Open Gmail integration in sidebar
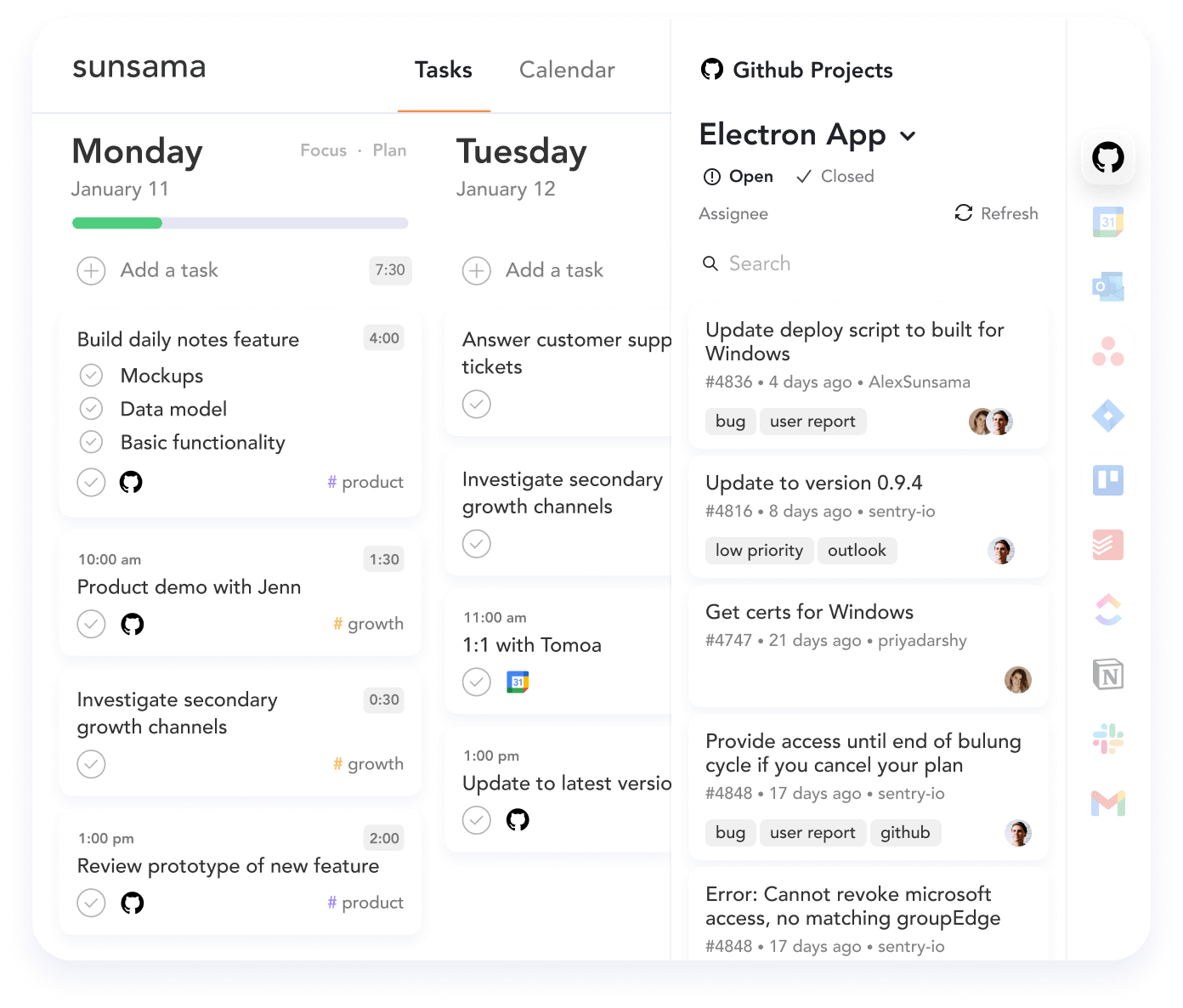This screenshot has height=1008, width=1183. point(1107,803)
